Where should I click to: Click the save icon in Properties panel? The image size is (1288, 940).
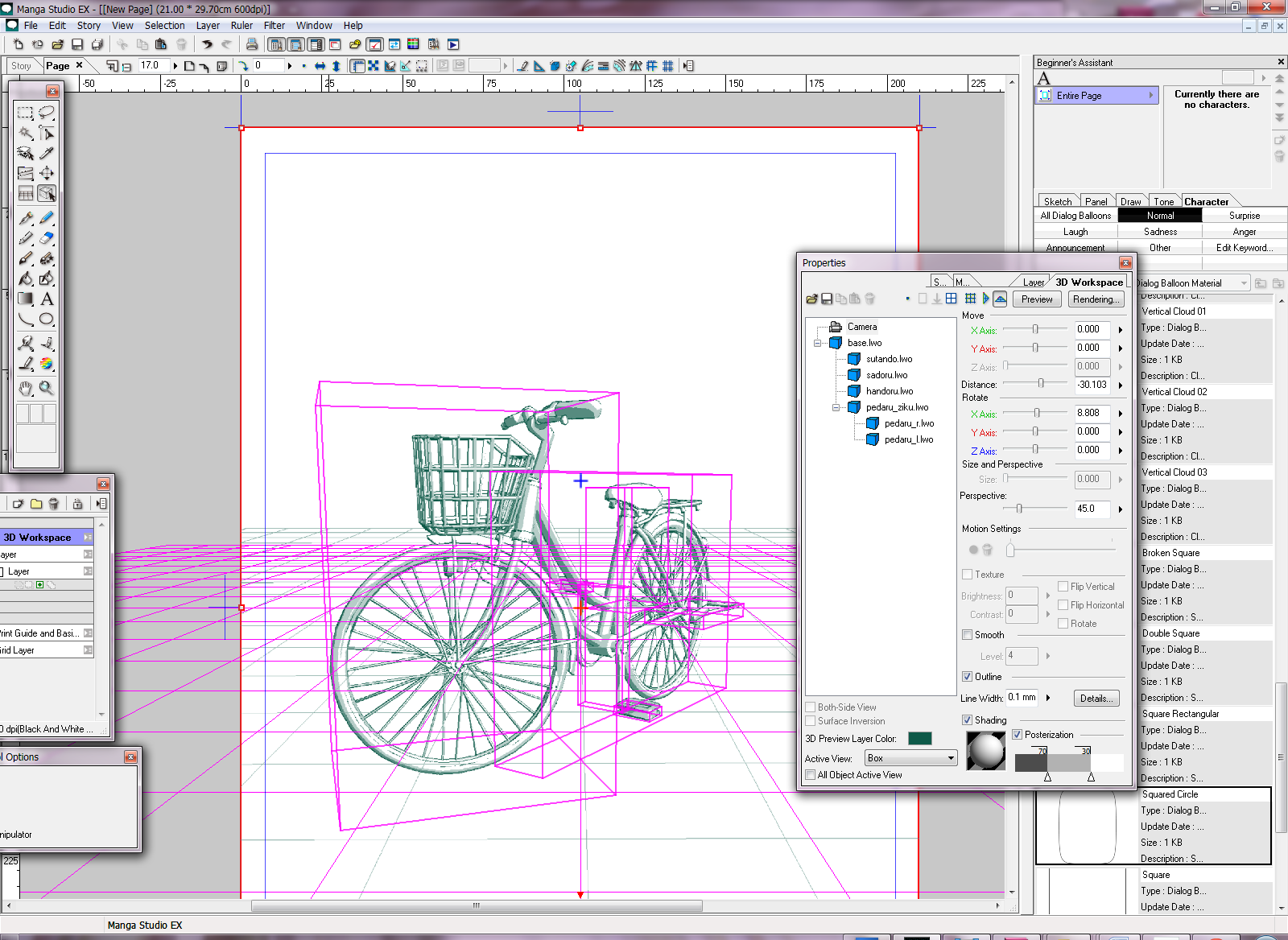827,299
